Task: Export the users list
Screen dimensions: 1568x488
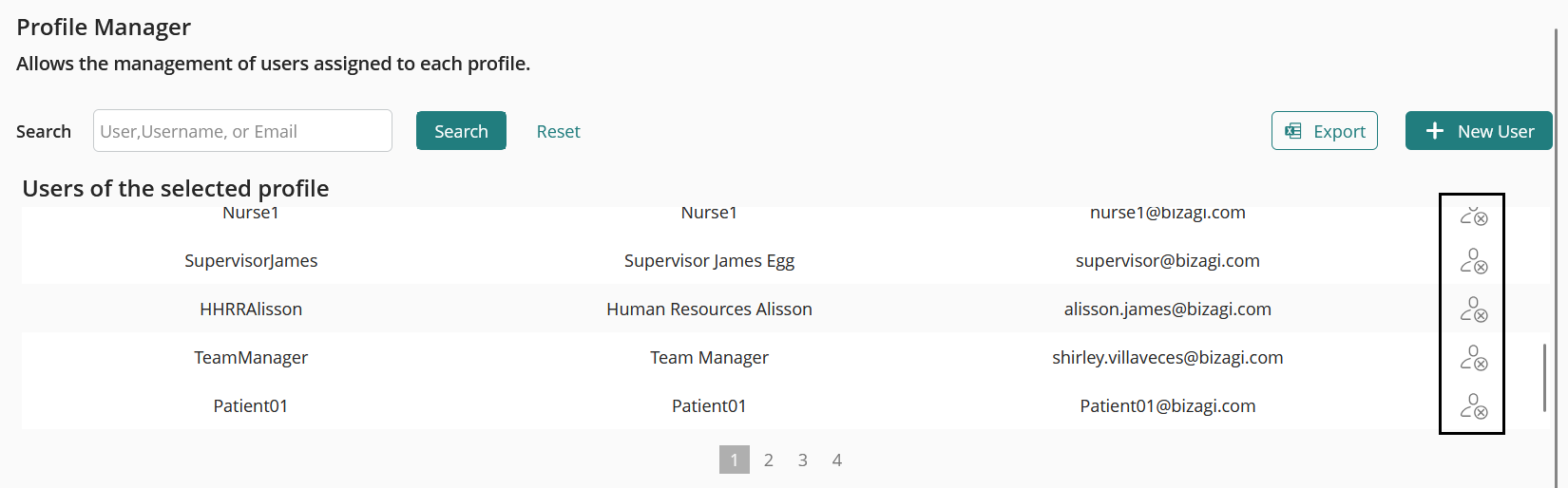Action: [1325, 131]
